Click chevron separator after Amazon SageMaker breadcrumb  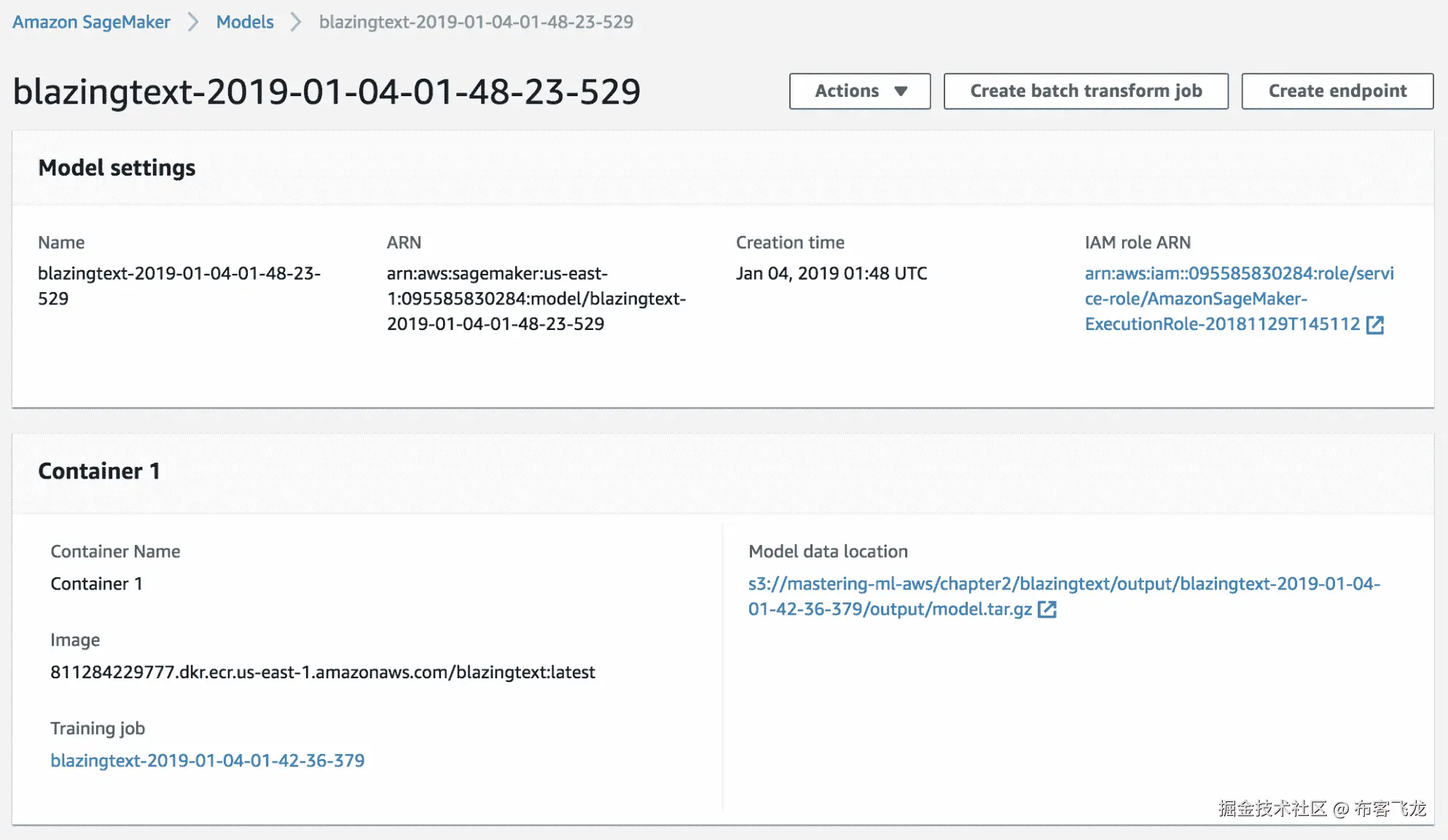[x=193, y=22]
